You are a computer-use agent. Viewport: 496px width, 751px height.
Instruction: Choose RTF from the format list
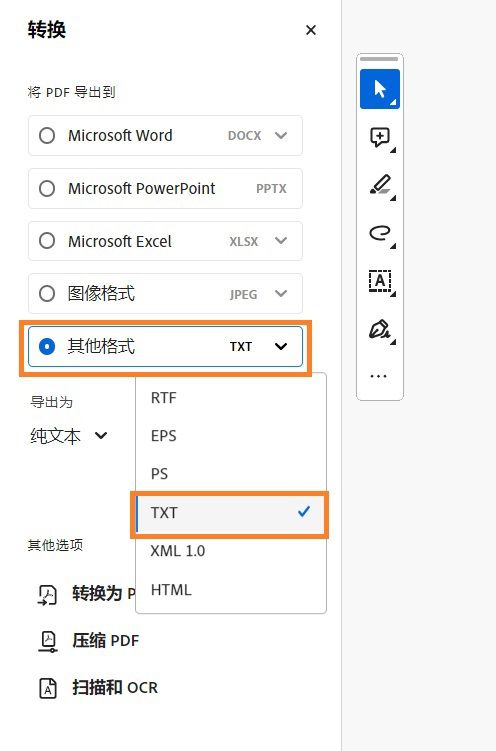click(x=231, y=398)
